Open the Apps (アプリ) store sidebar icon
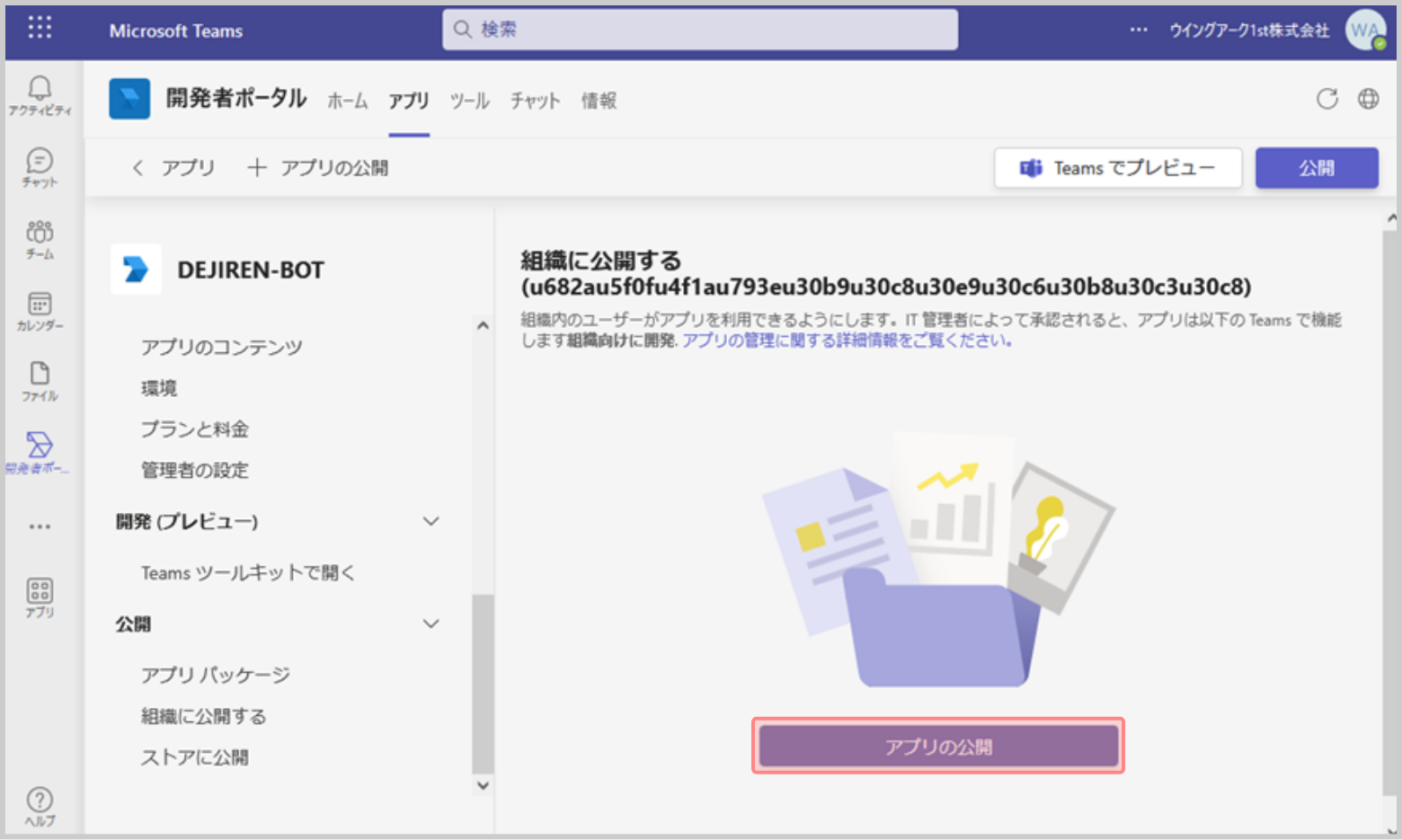Image resolution: width=1402 pixels, height=840 pixels. pos(40,598)
